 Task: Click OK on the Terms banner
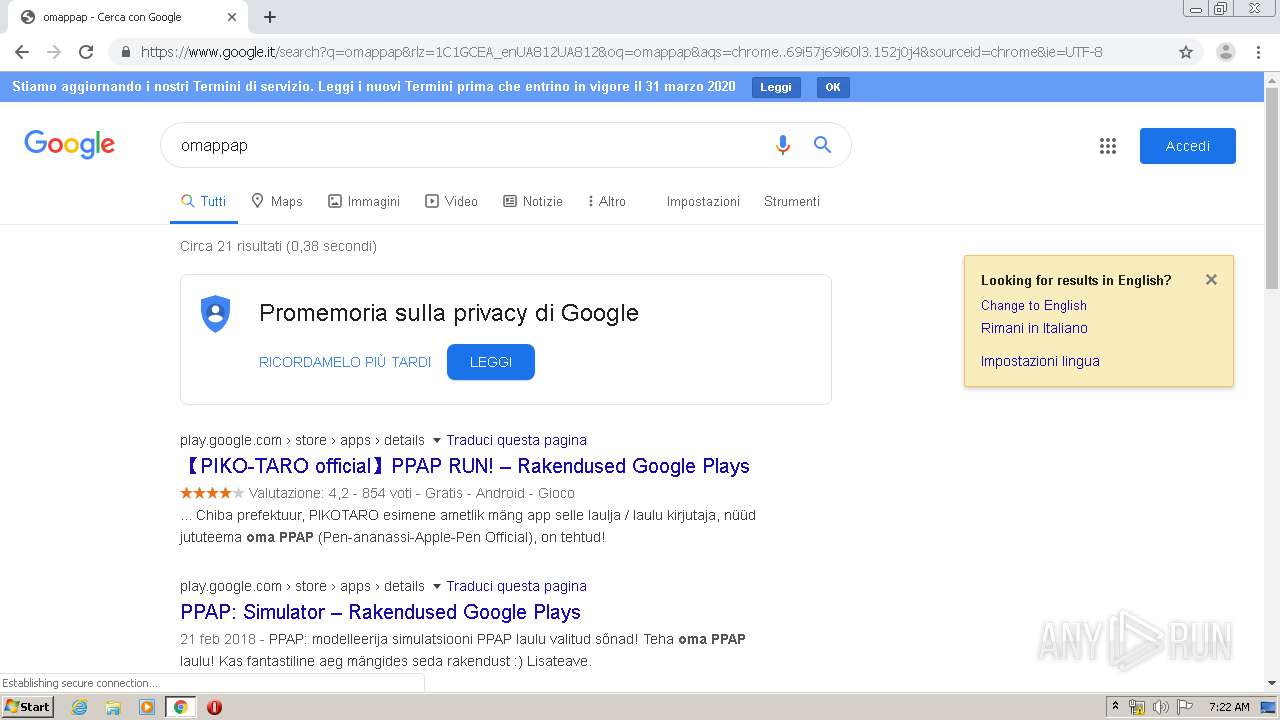coord(833,87)
